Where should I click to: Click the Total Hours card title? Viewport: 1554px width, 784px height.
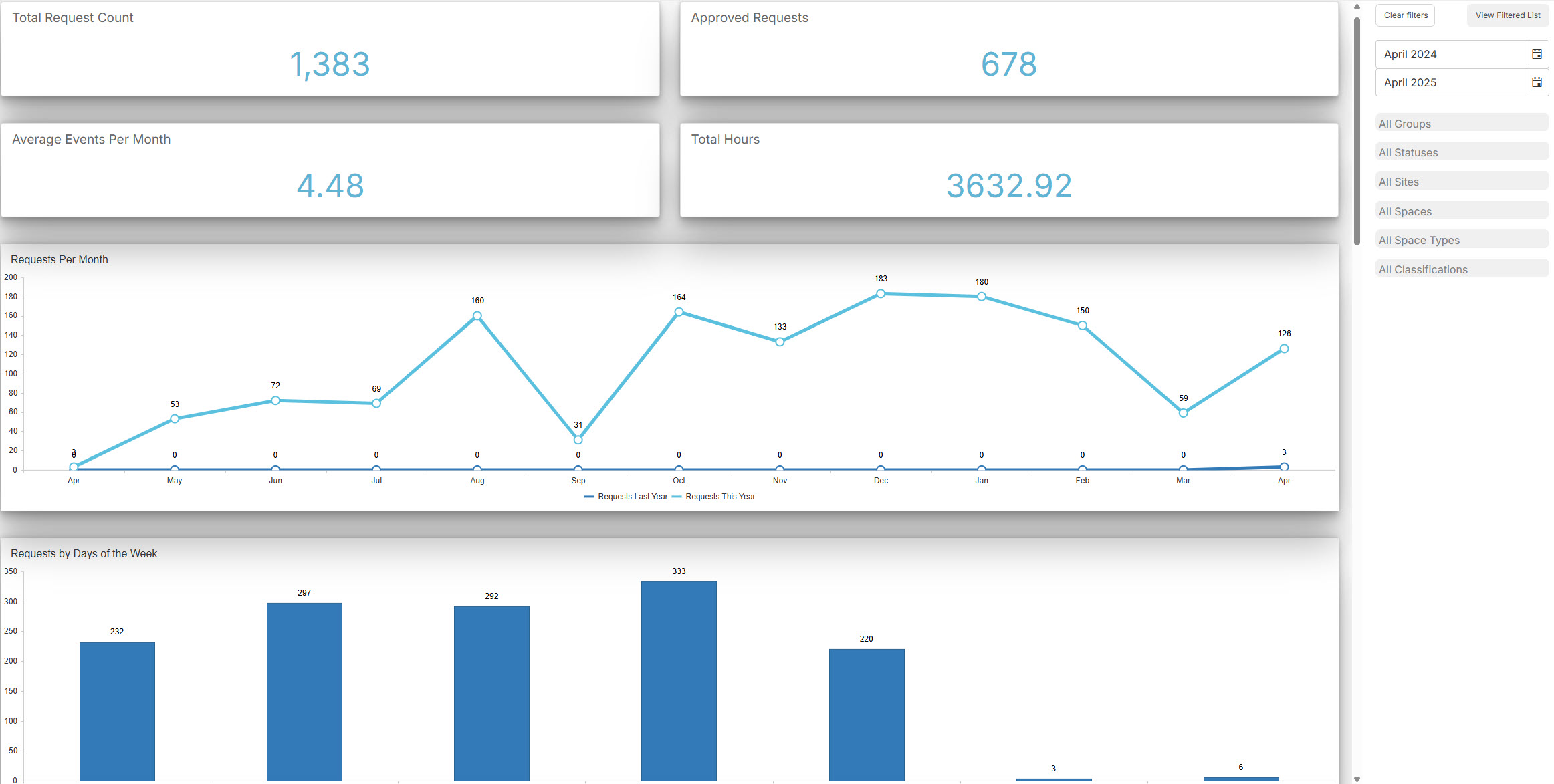(726, 139)
